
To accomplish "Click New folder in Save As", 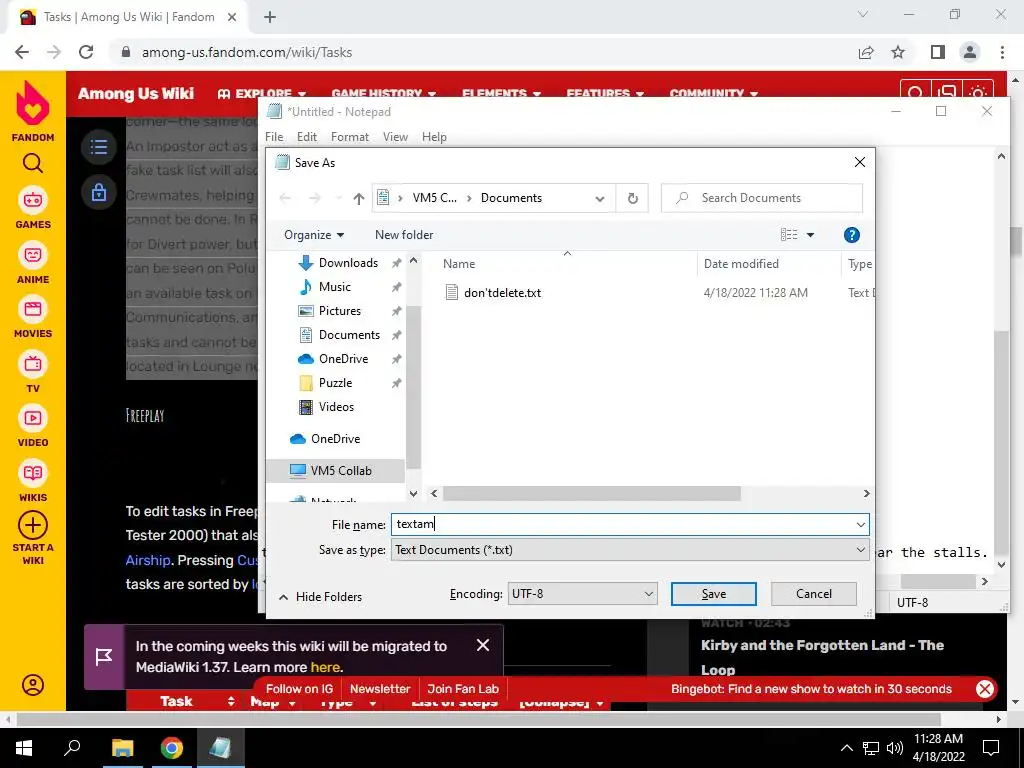I will click(404, 235).
